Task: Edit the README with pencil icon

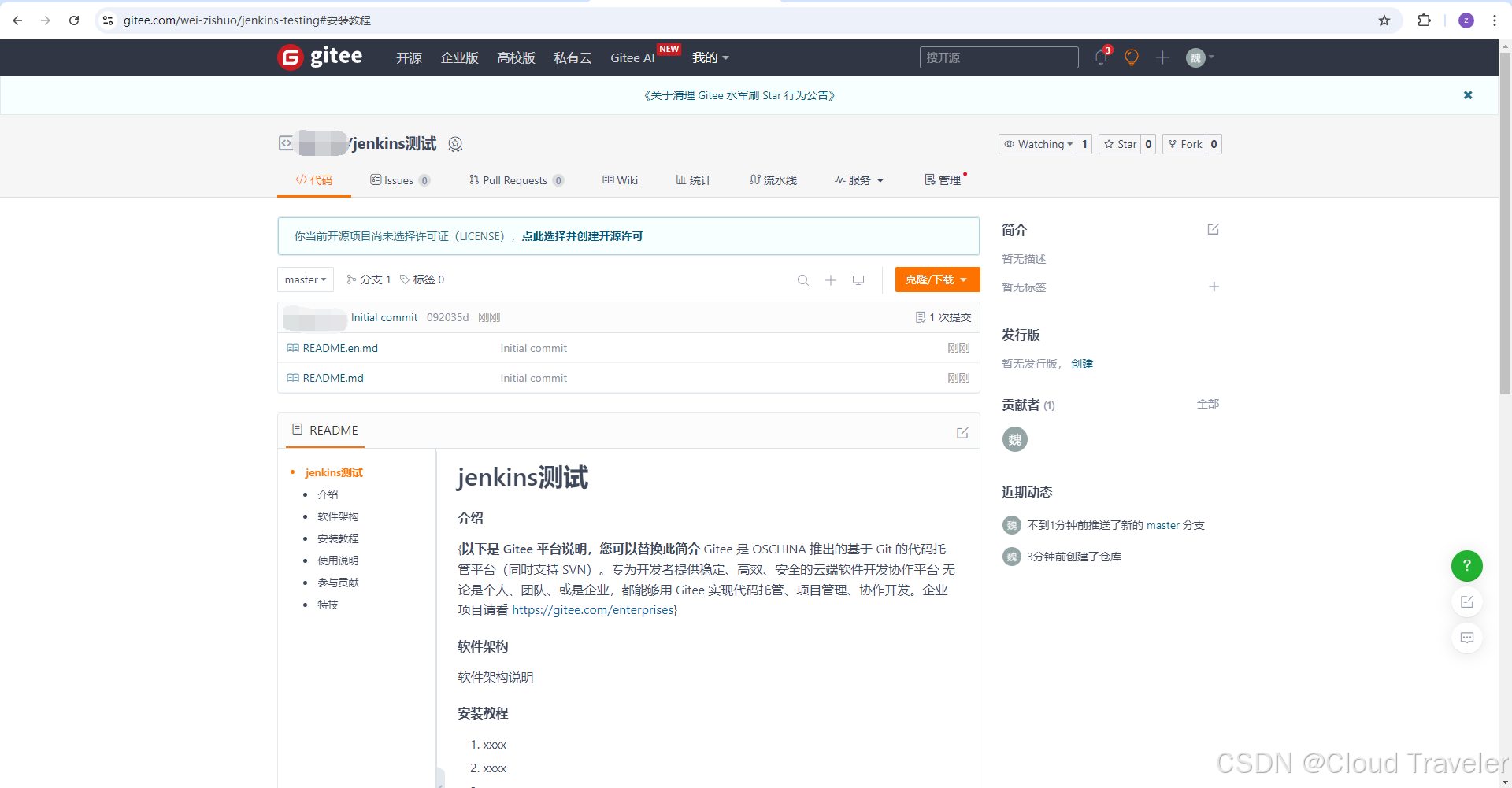Action: pos(962,433)
